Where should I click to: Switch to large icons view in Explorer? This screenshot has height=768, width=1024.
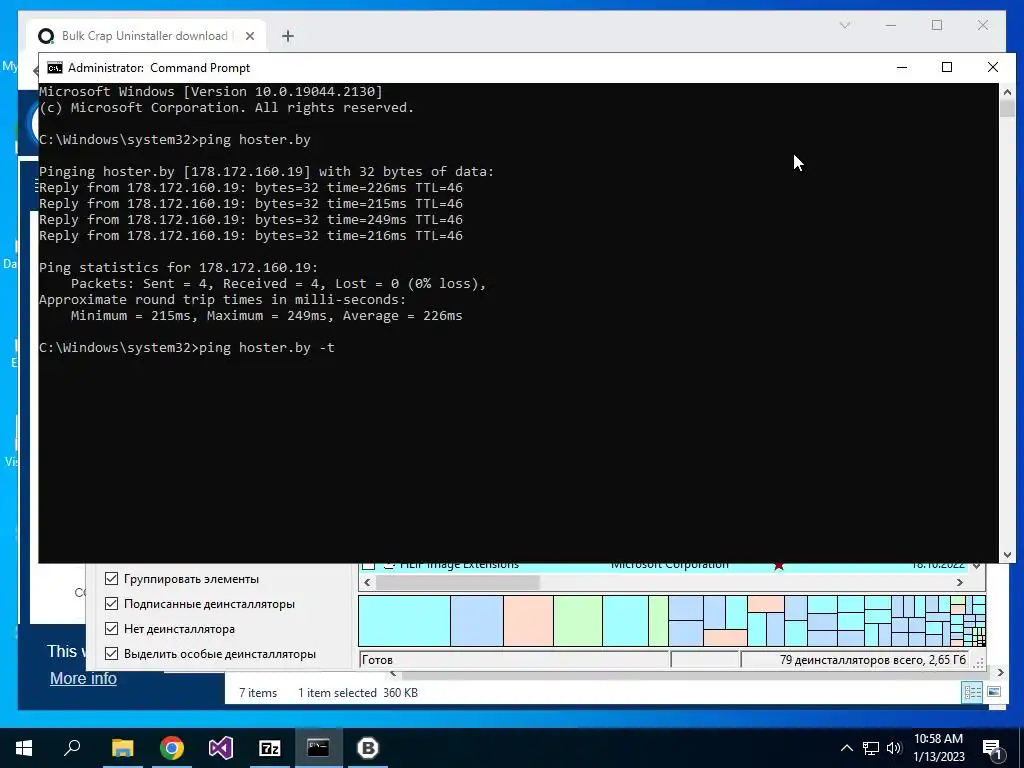(994, 692)
